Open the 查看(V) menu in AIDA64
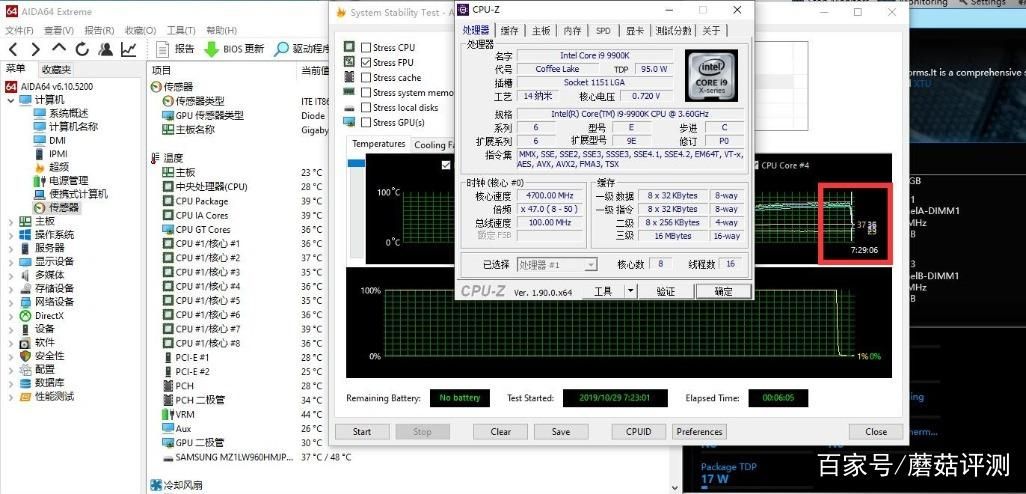 pyautogui.click(x=59, y=30)
